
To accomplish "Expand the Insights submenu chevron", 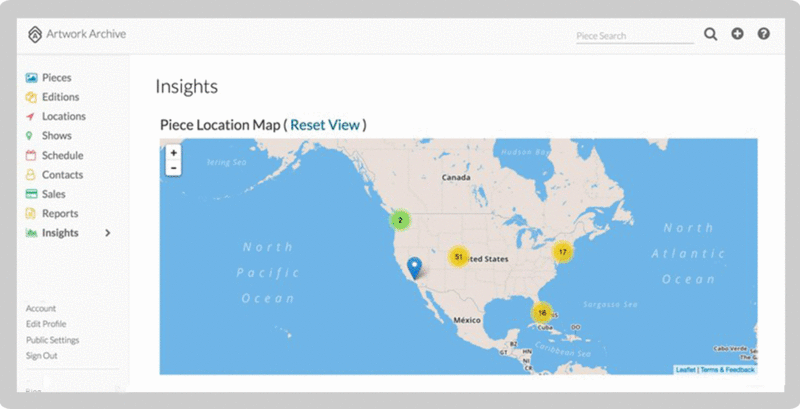I will [108, 233].
